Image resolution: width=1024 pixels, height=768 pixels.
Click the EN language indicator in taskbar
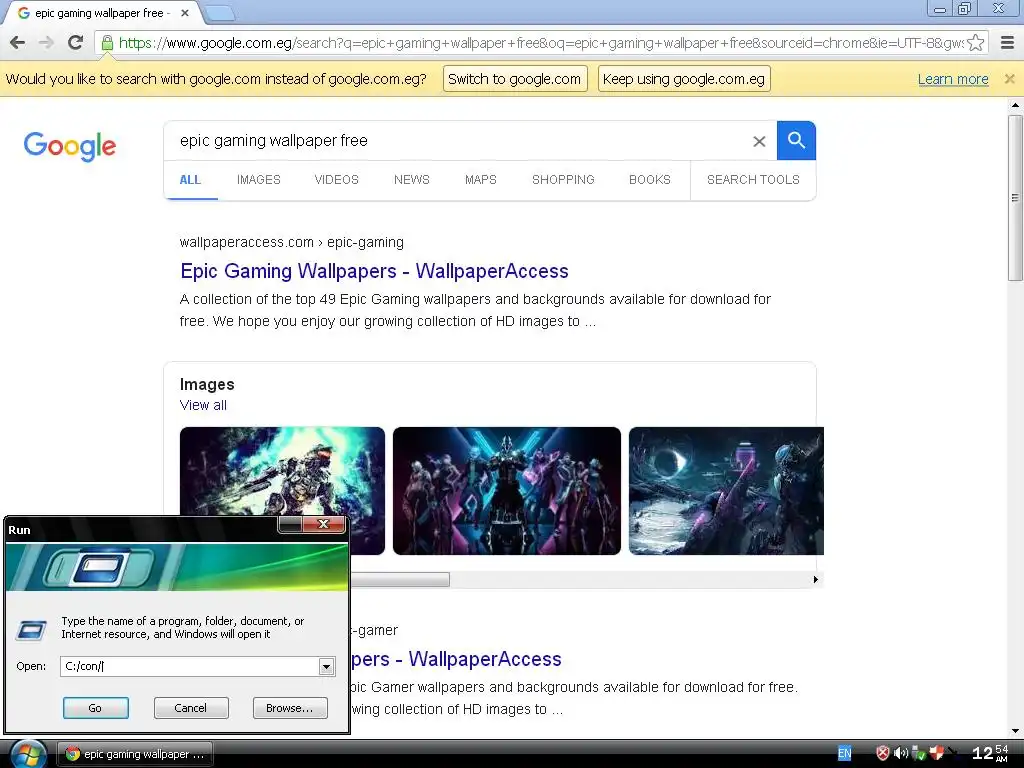(x=844, y=754)
